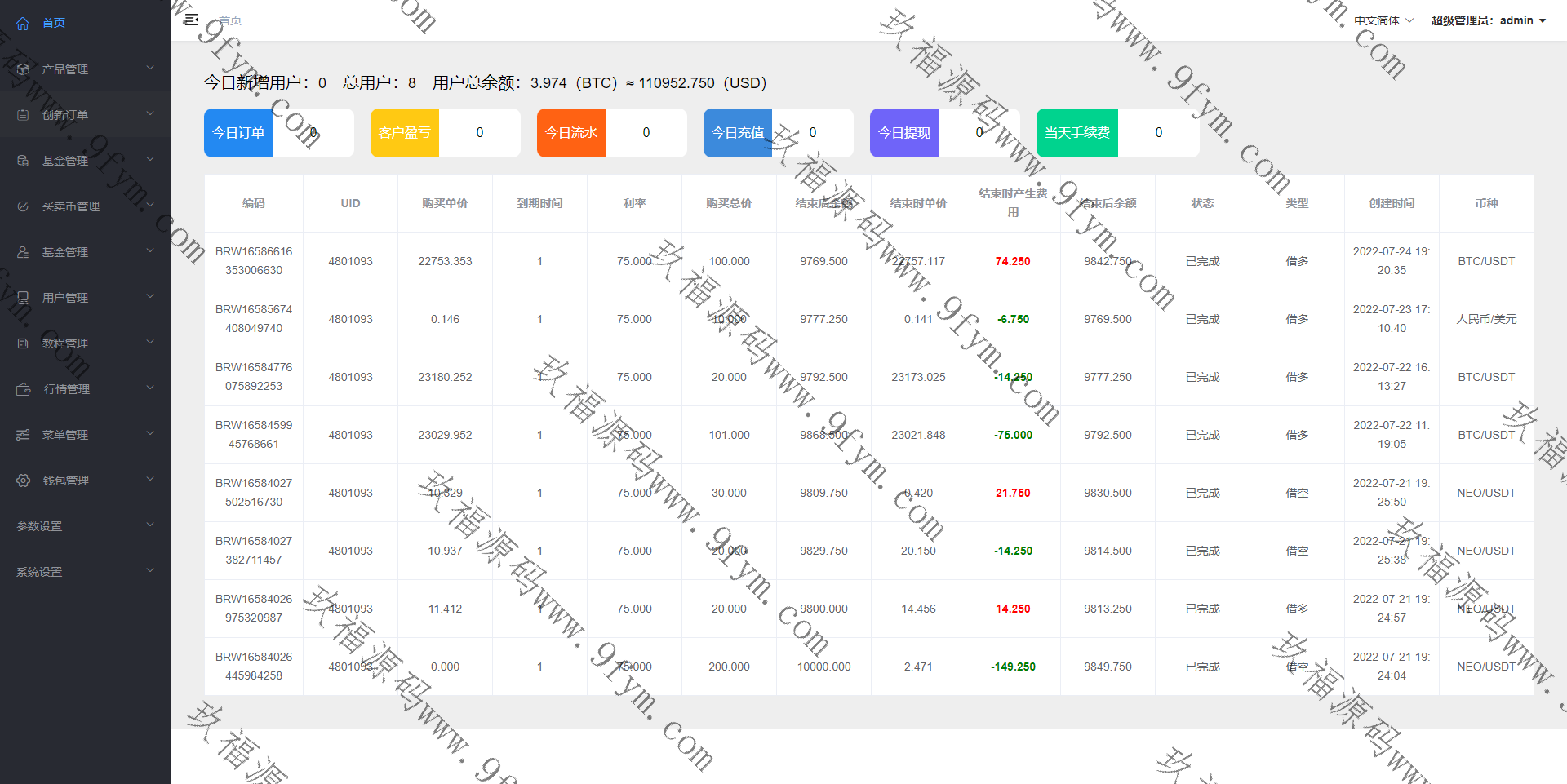Click the sidebar collapse hamburger icon

coord(191,20)
